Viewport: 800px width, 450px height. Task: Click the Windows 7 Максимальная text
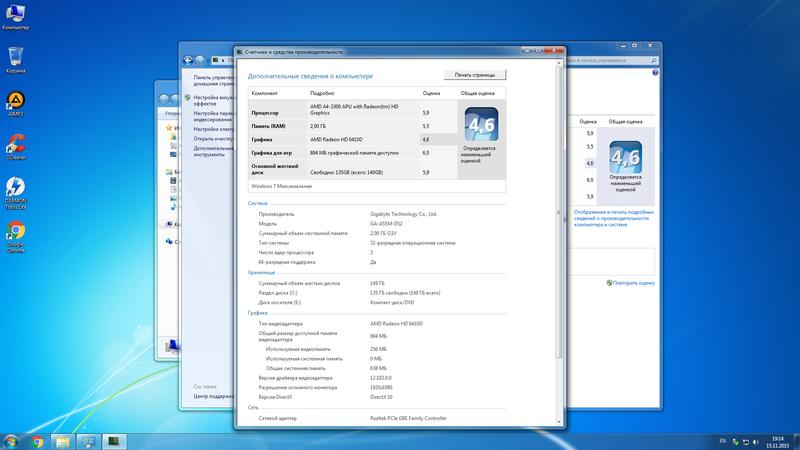click(282, 186)
